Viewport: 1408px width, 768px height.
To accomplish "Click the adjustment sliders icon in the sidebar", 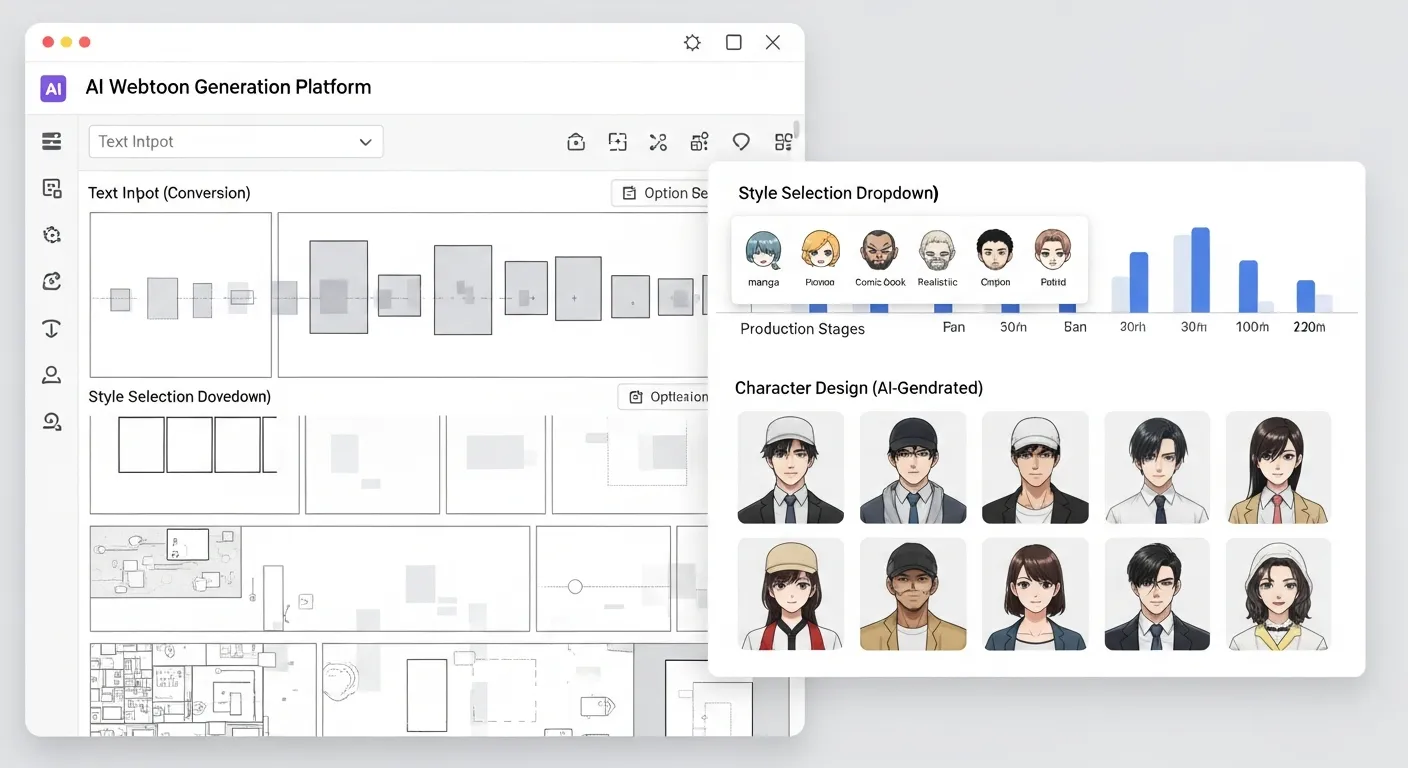I will coord(52,141).
